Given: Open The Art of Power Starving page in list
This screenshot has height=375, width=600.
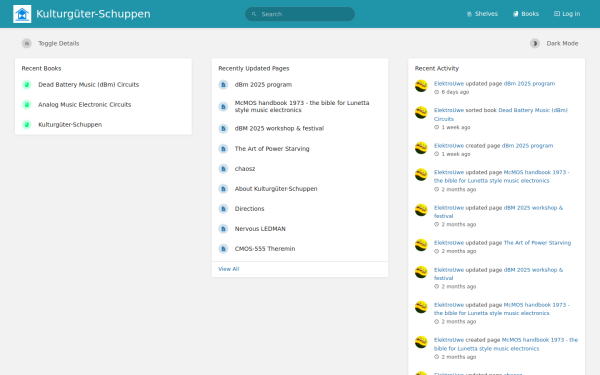Looking at the screenshot, I should pos(272,148).
